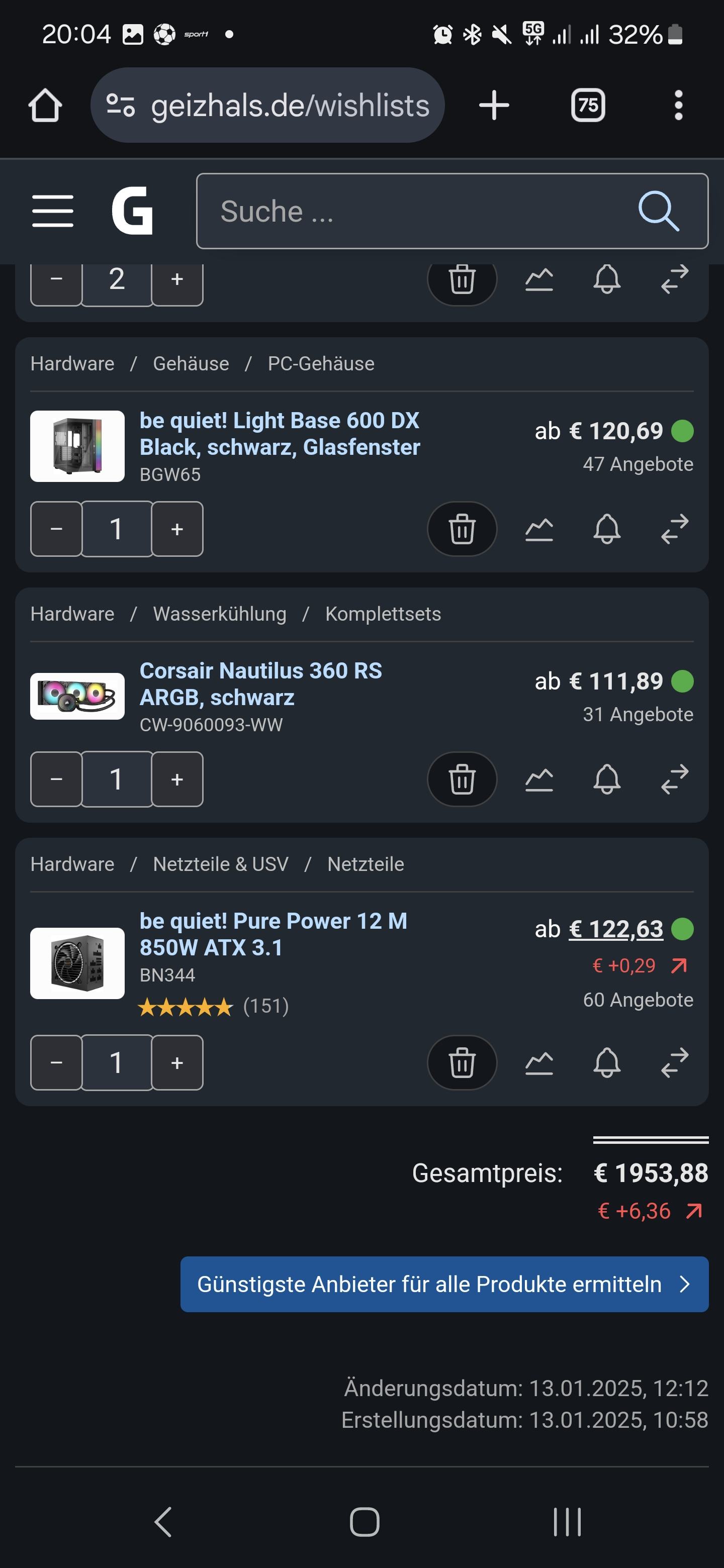Screen dimensions: 724x1568
Task: Go to Wasserkühlung breadcrumb category
Action: point(219,614)
